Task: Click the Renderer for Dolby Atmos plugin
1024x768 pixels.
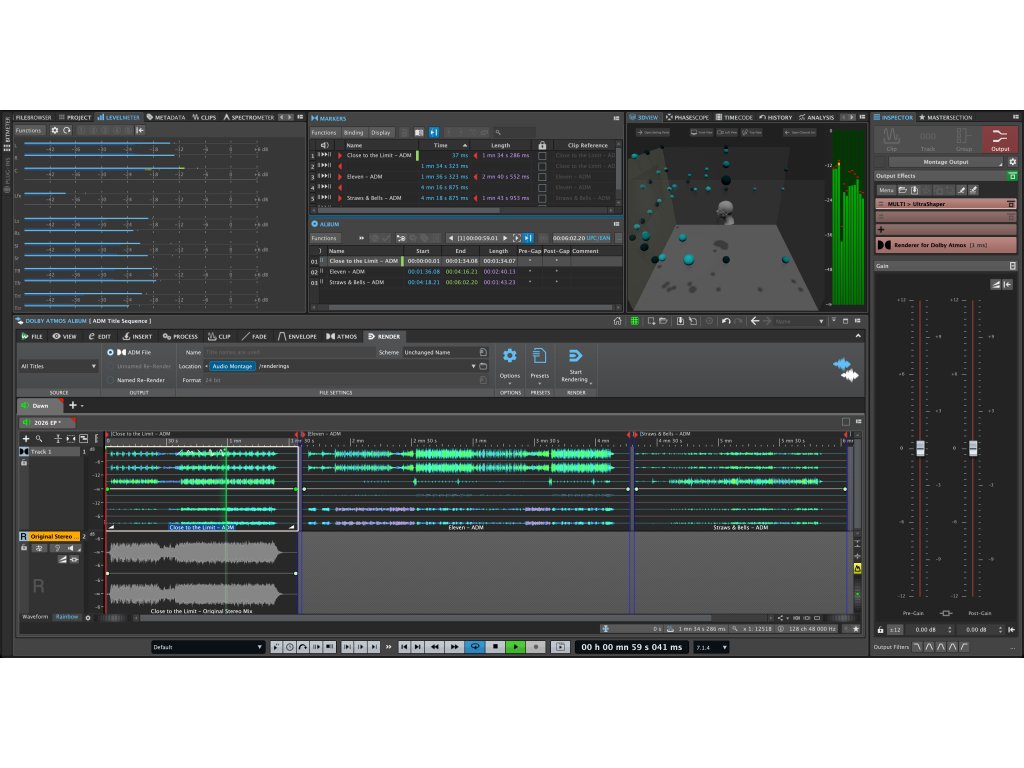Action: (945, 245)
